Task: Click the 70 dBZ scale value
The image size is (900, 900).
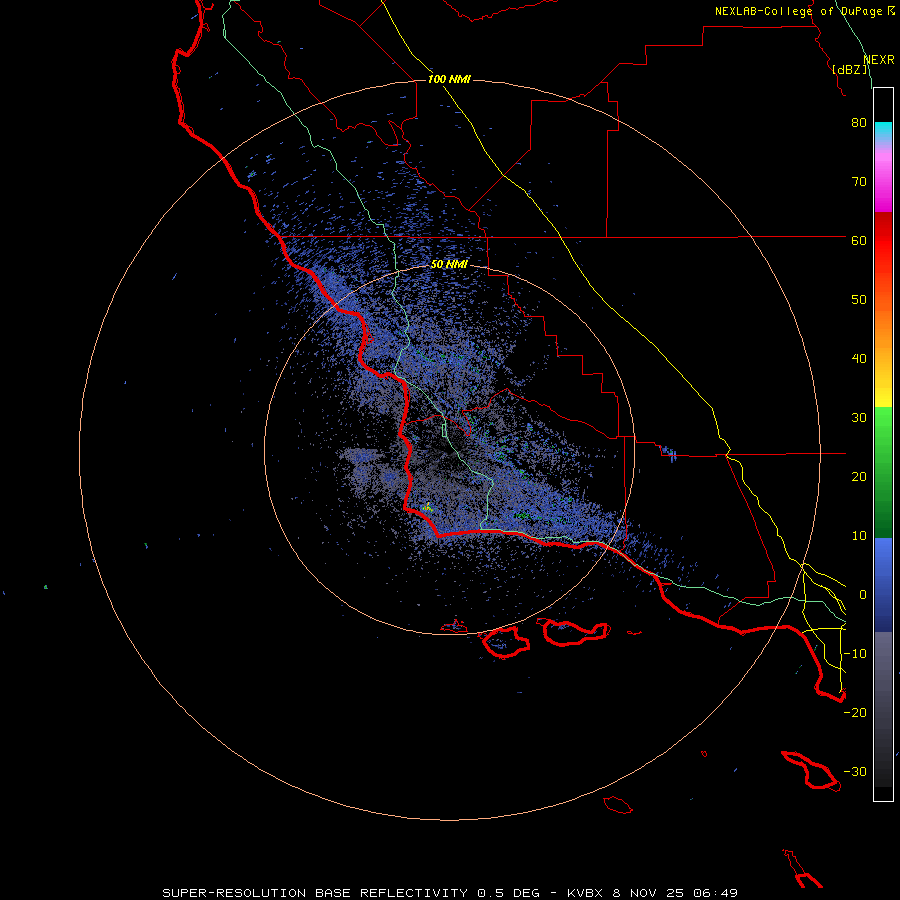Action: (859, 182)
